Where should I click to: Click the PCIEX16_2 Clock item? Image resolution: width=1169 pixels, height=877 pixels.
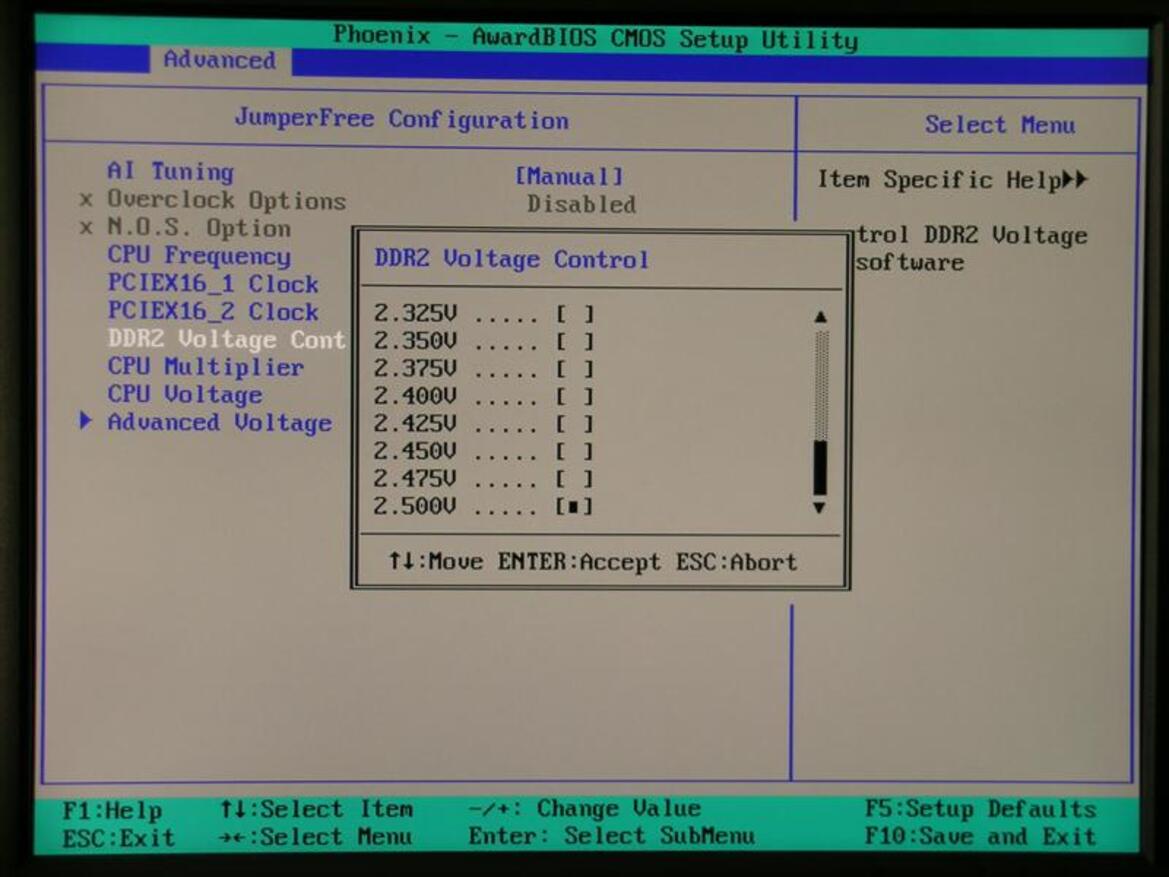(x=213, y=312)
